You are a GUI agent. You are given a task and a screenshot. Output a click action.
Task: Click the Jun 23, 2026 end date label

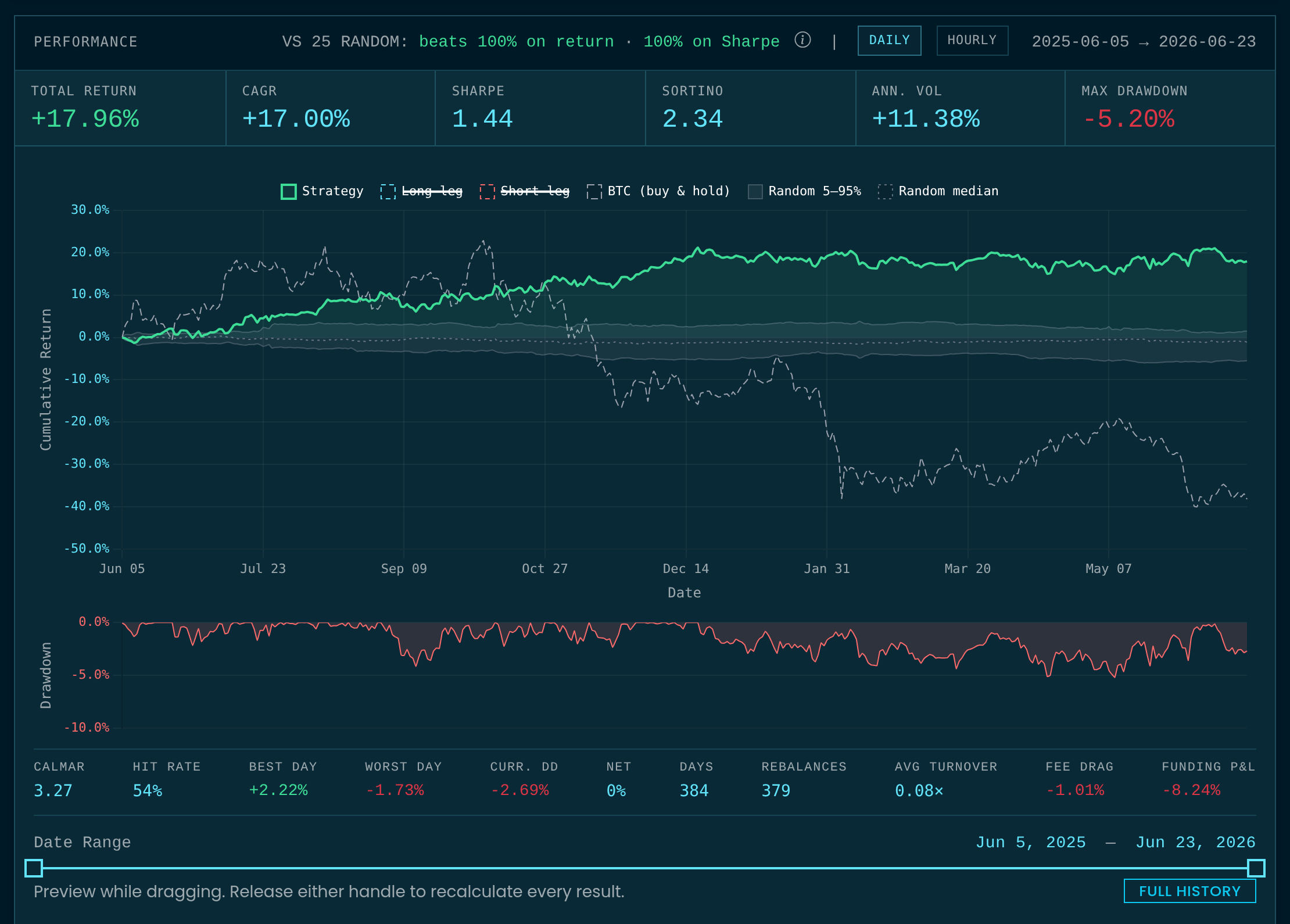tap(1196, 842)
